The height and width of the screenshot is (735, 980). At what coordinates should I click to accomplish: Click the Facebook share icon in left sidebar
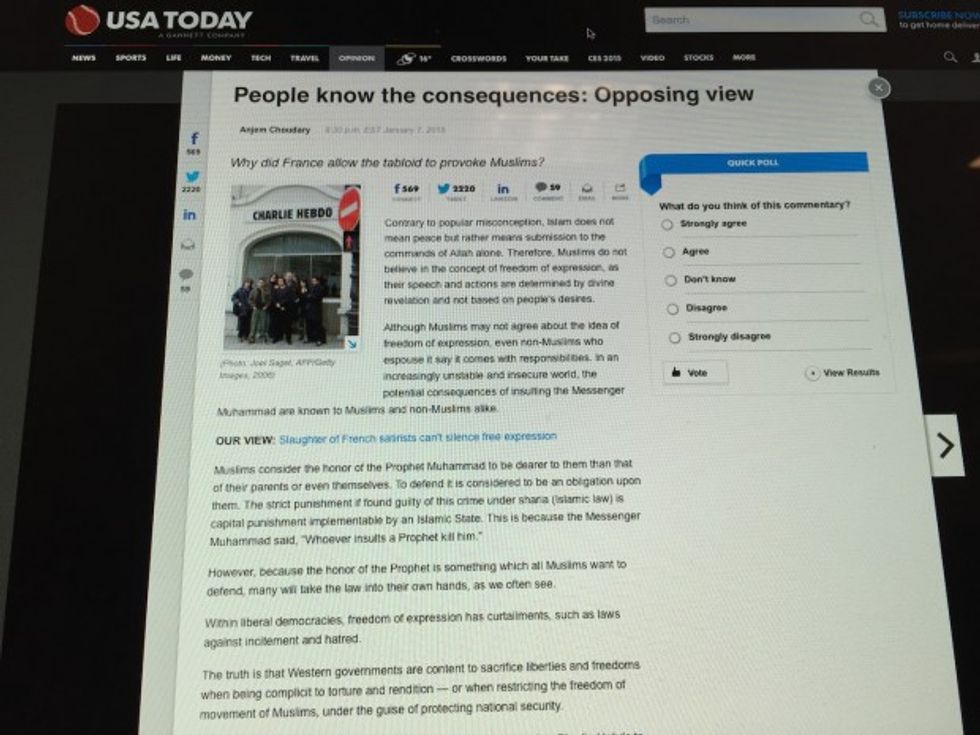(x=195, y=138)
